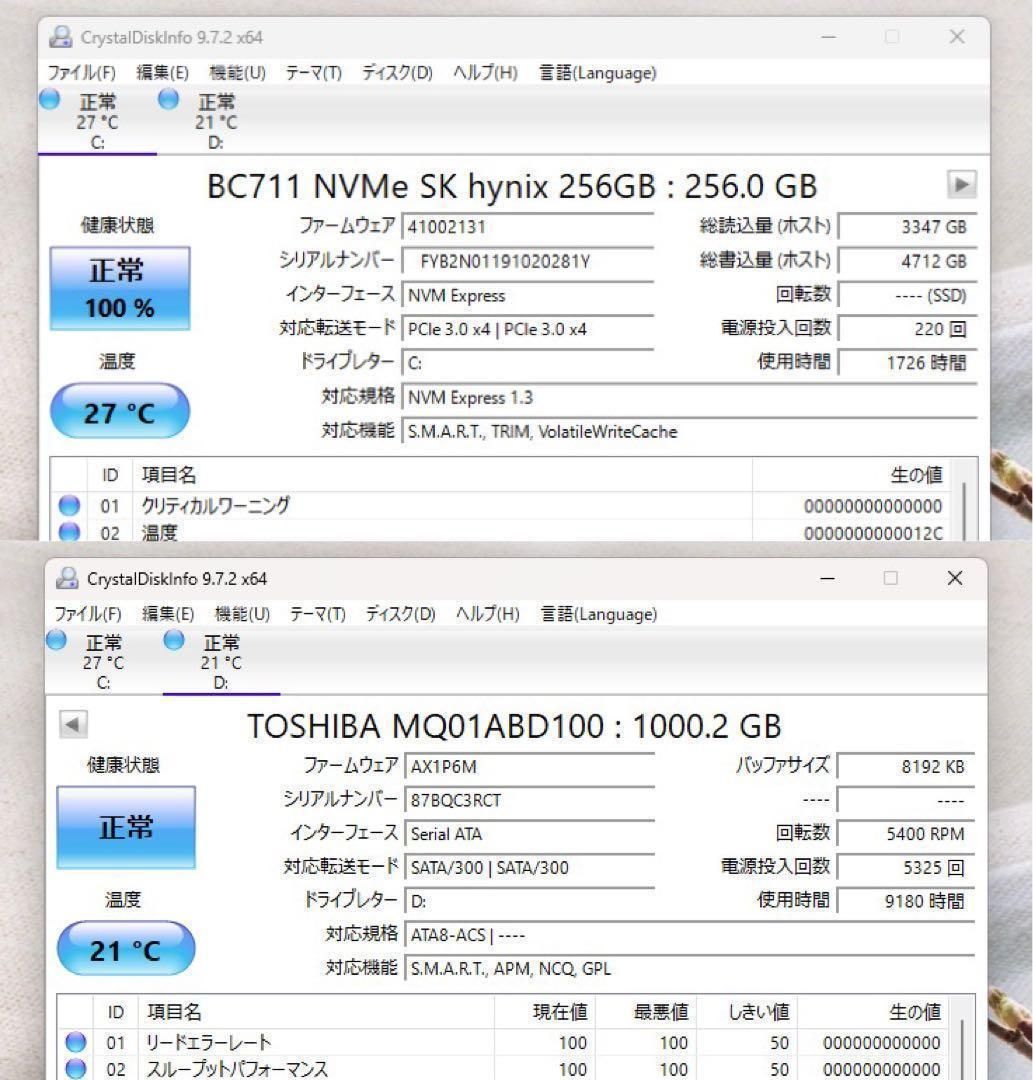The height and width of the screenshot is (1080, 1033).
Task: Open the 言語(Language) menu
Action: click(597, 72)
